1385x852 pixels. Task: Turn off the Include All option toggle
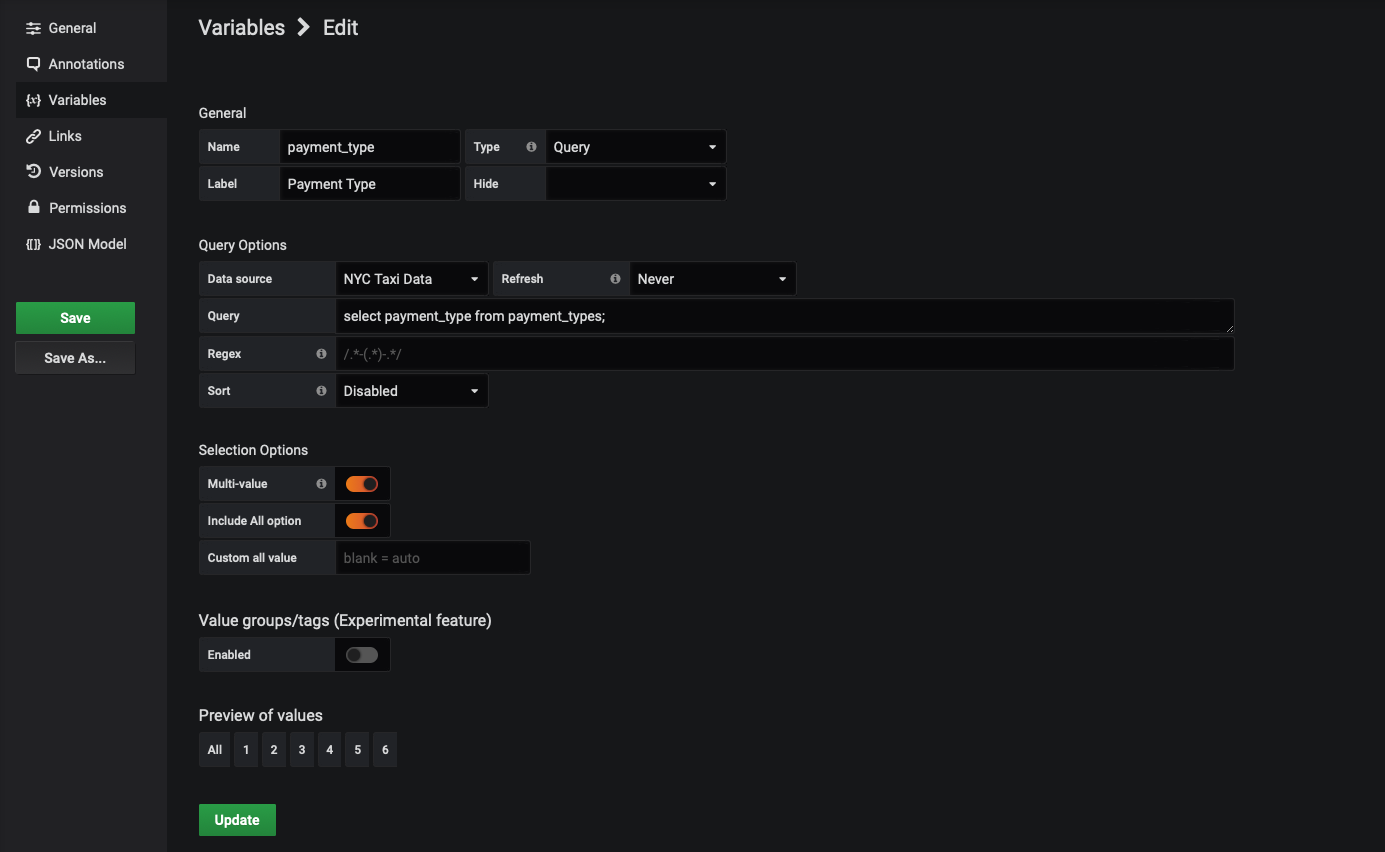362,520
